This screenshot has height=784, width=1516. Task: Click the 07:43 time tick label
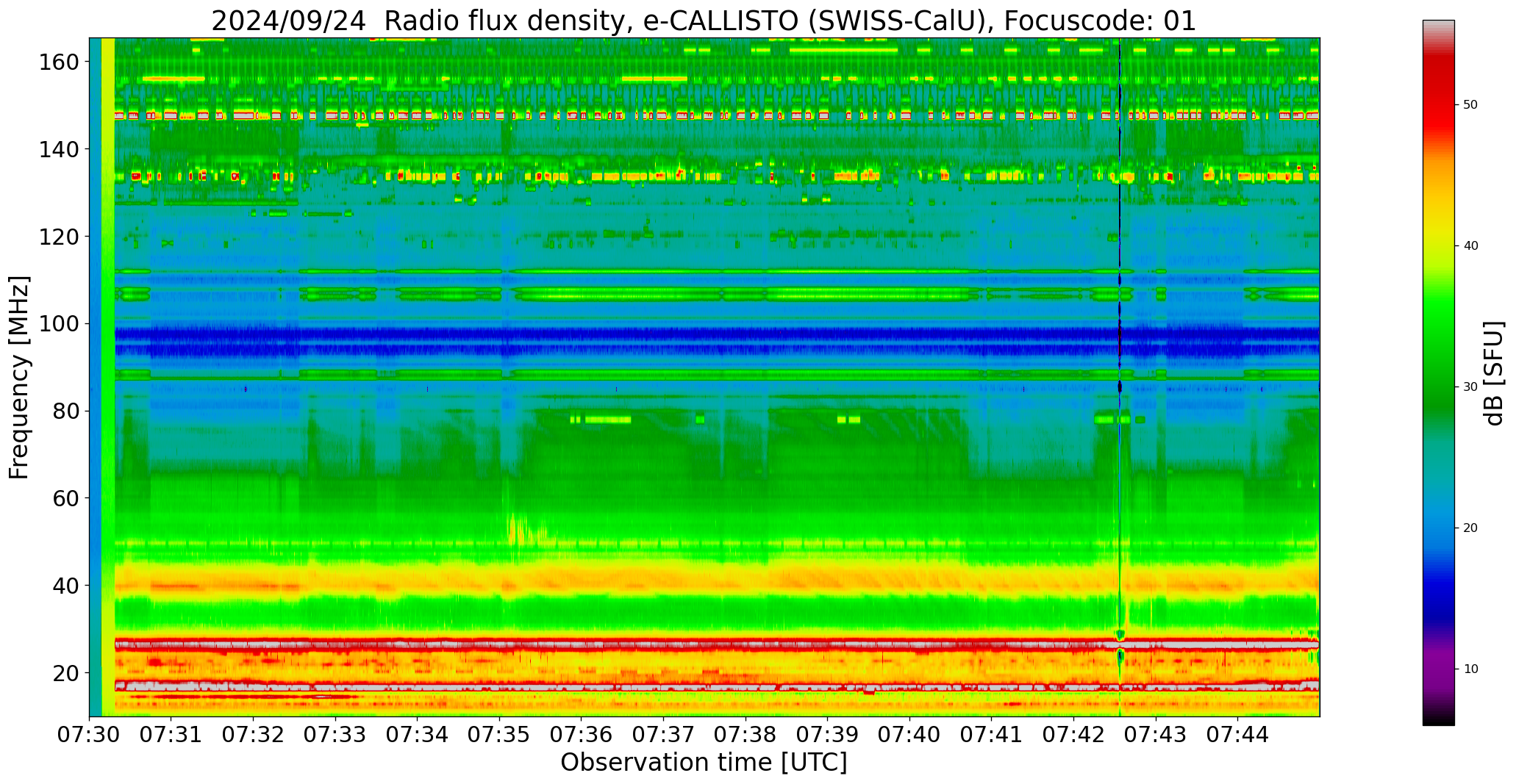(1156, 733)
